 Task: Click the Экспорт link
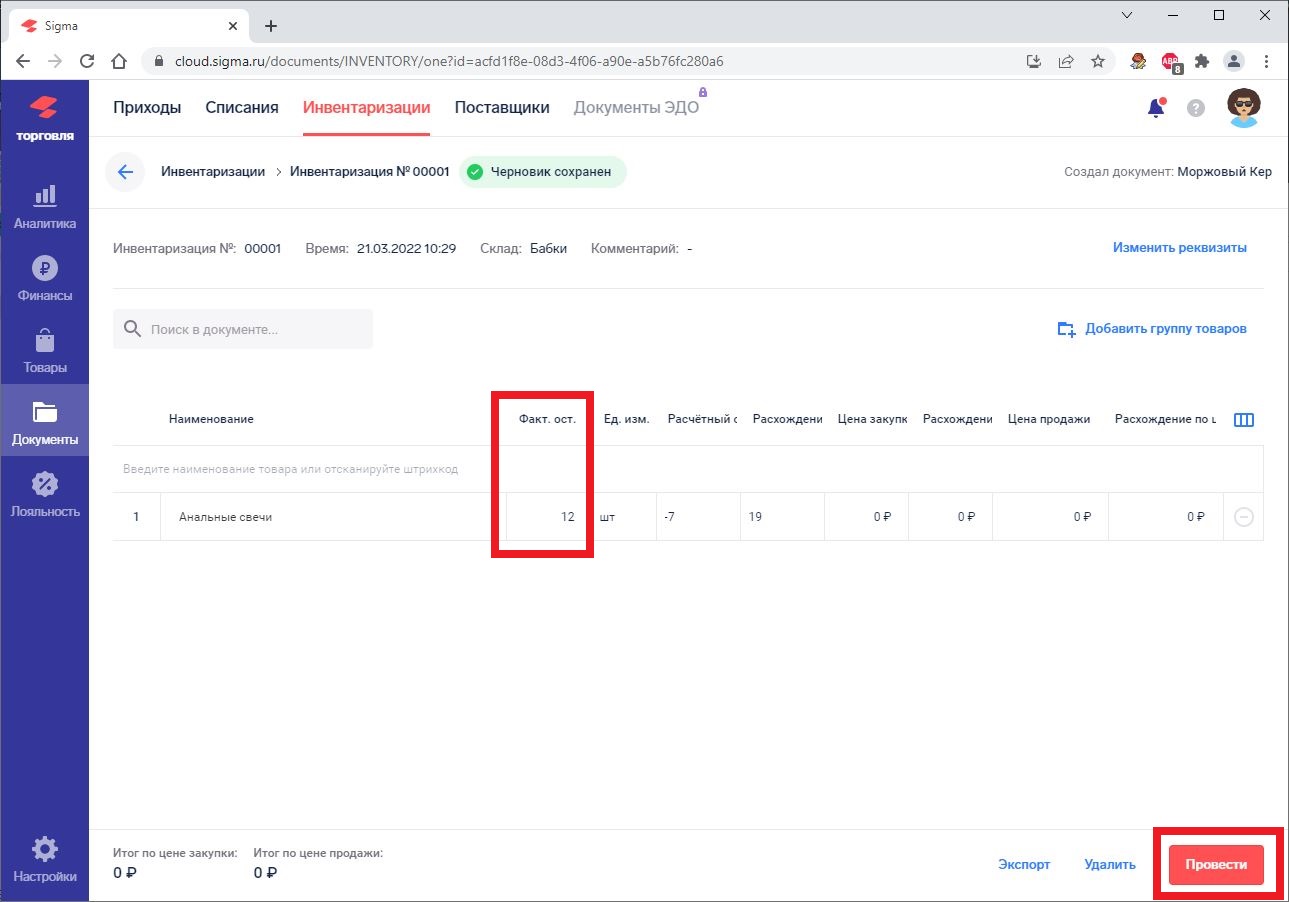click(x=1024, y=865)
